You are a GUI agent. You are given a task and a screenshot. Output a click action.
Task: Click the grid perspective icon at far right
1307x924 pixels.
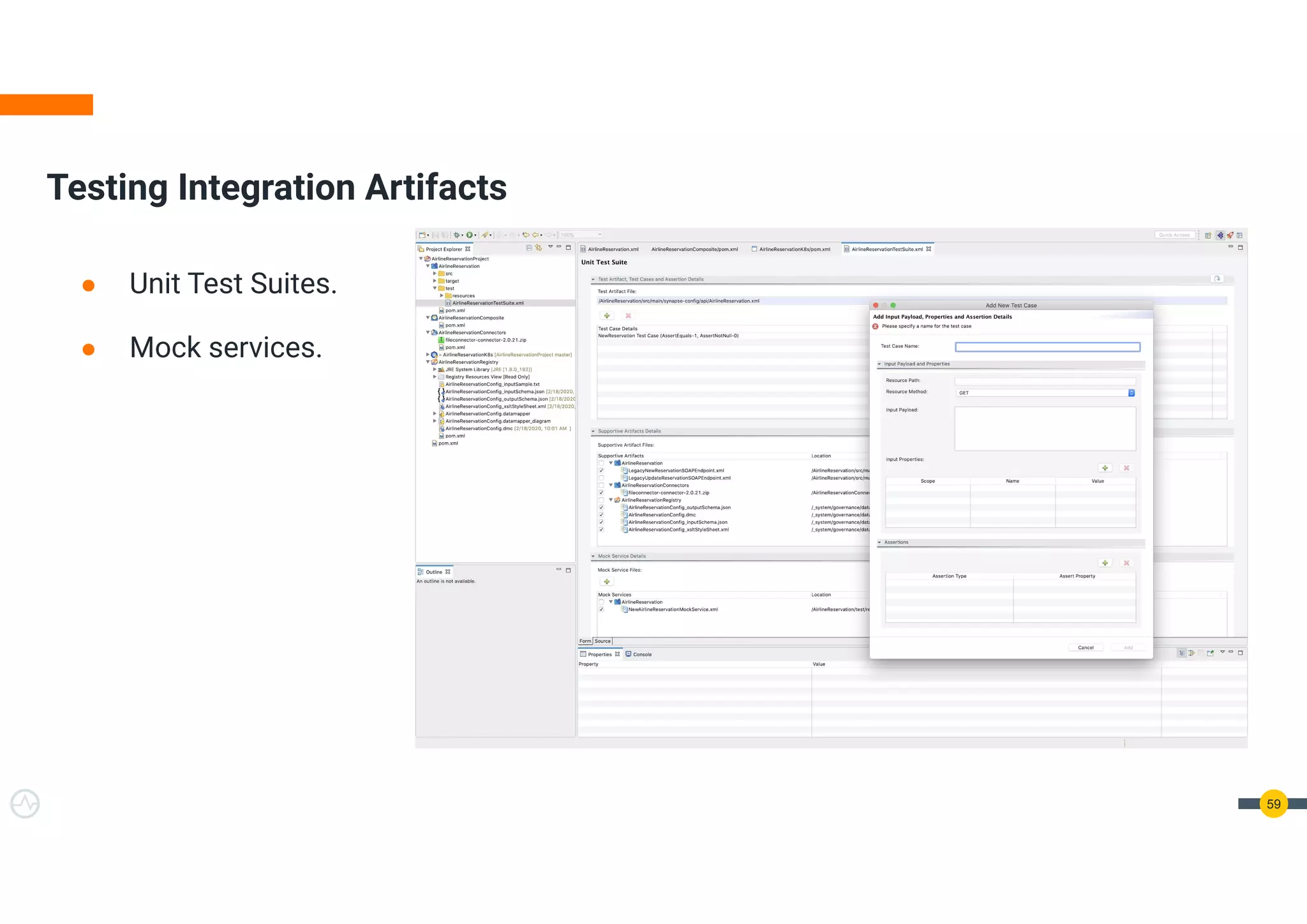[1239, 235]
